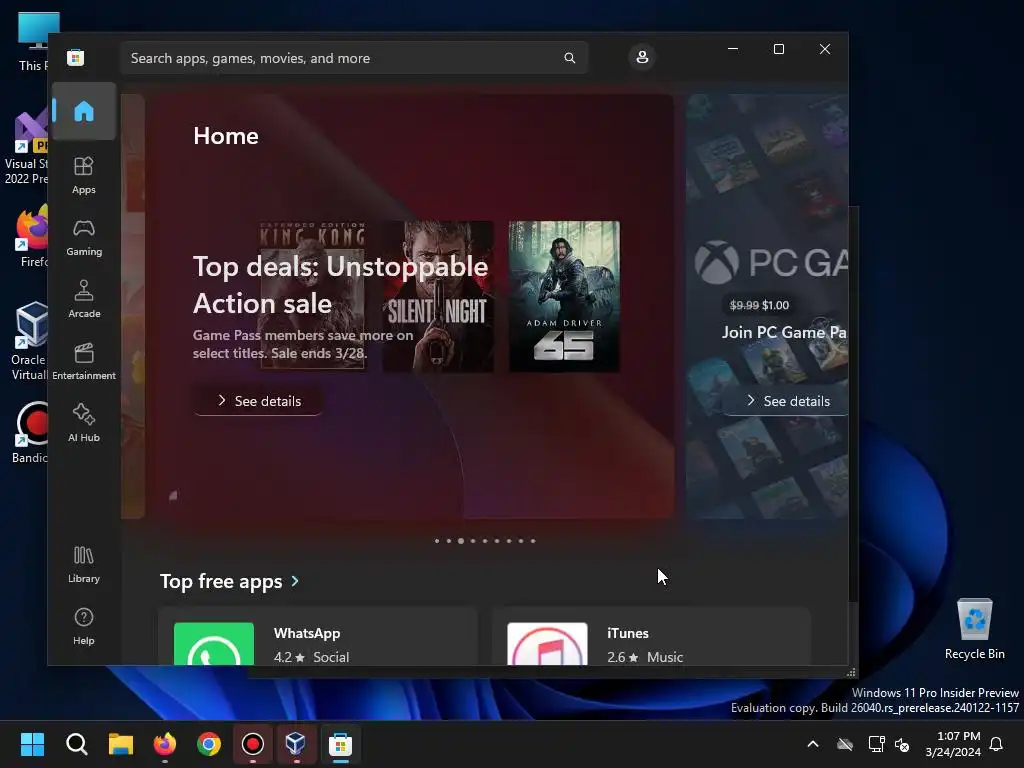Show hidden system tray icons

[813, 744]
